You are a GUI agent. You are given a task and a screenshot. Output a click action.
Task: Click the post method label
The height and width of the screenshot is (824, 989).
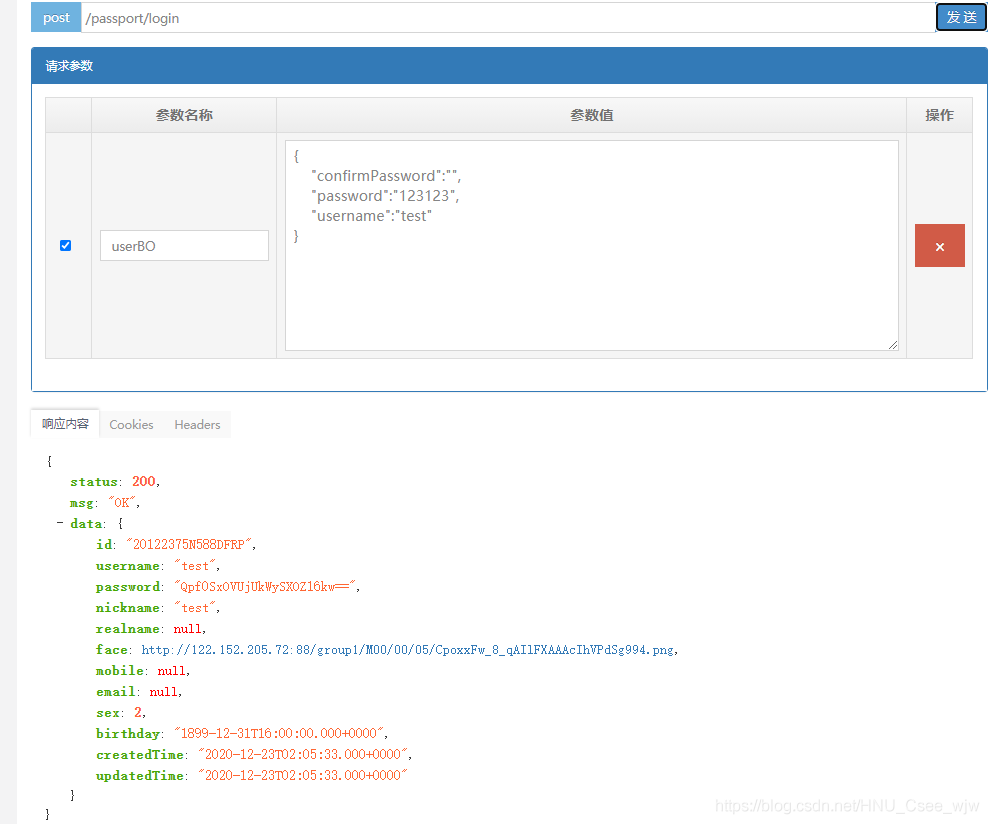coord(56,17)
